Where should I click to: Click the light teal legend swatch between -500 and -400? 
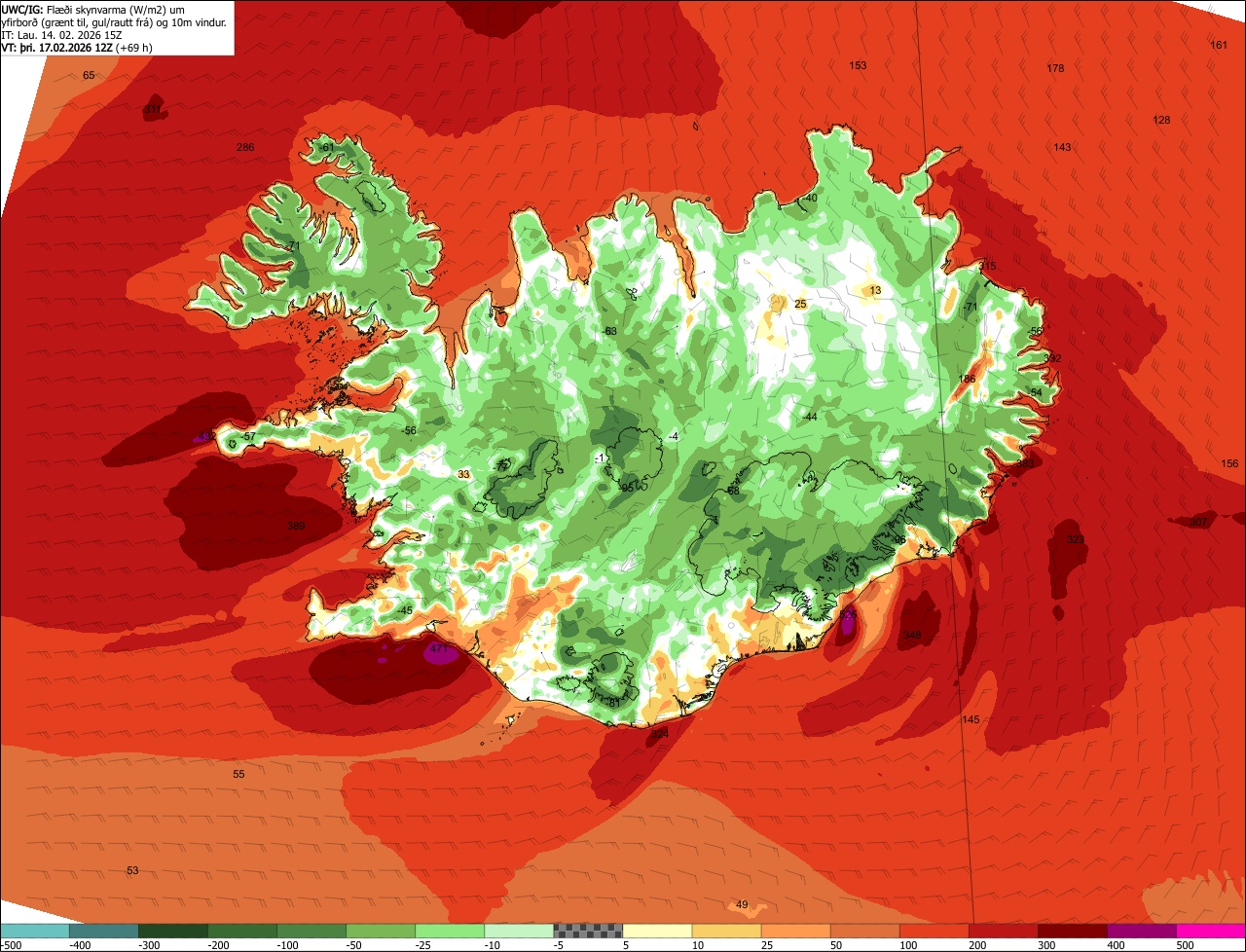click(34, 930)
